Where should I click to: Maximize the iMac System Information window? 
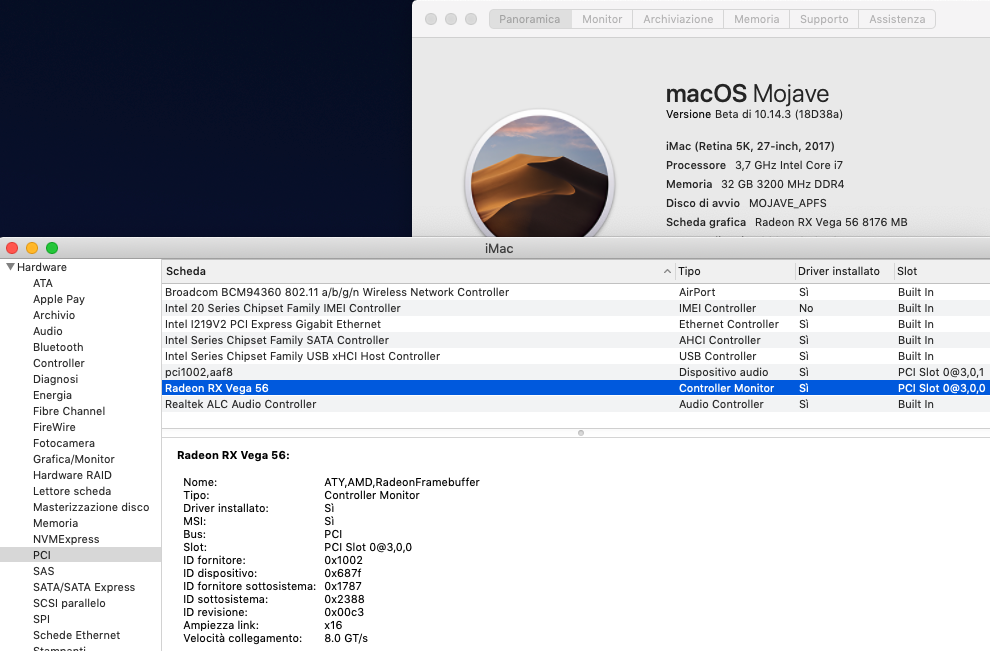(52, 248)
